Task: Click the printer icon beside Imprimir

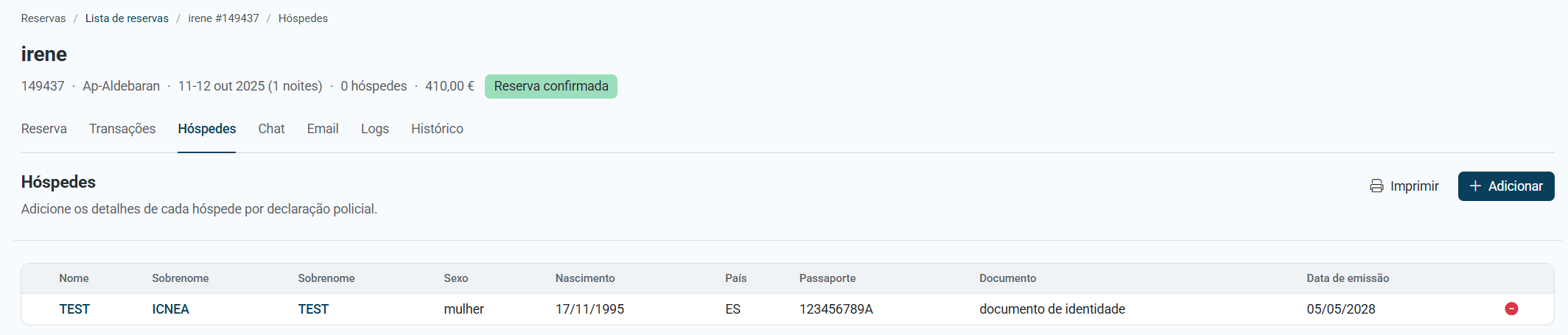Action: (x=1376, y=186)
